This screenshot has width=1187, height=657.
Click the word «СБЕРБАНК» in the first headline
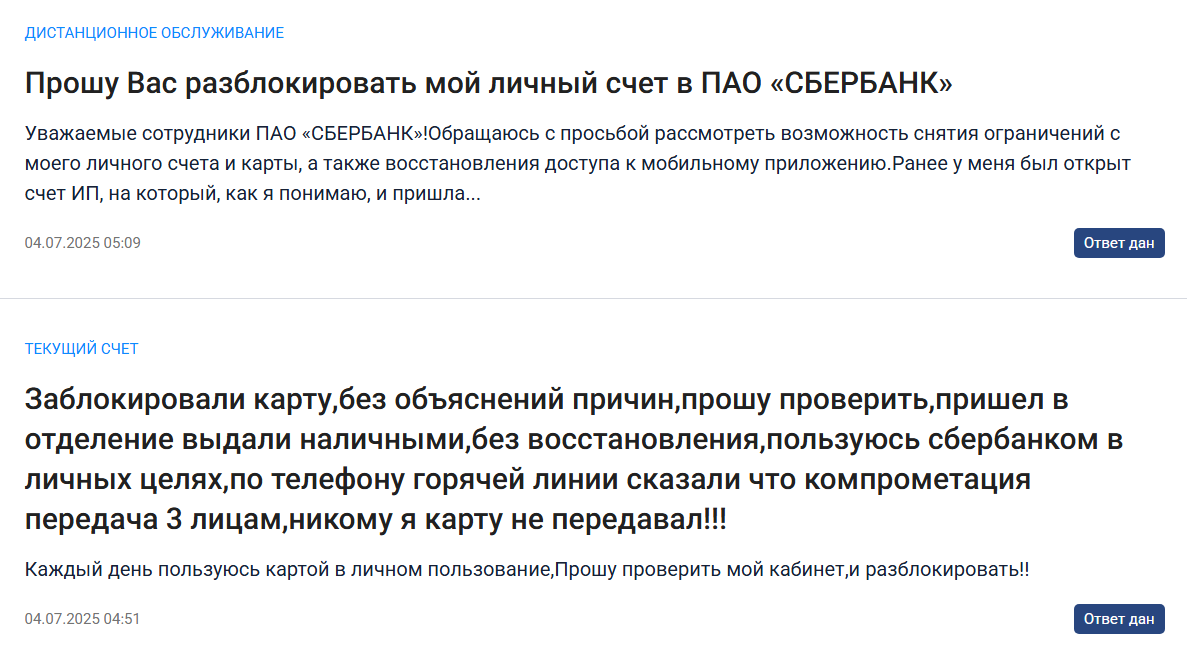(861, 83)
